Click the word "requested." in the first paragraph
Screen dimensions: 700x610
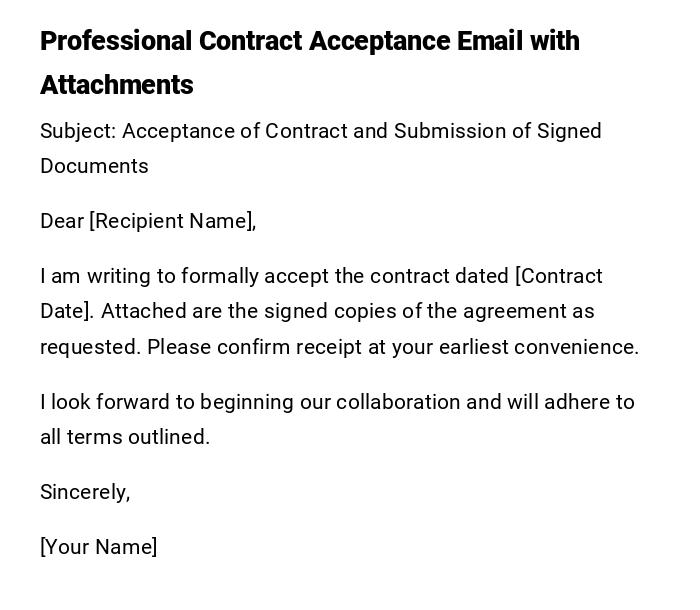pyautogui.click(x=90, y=348)
